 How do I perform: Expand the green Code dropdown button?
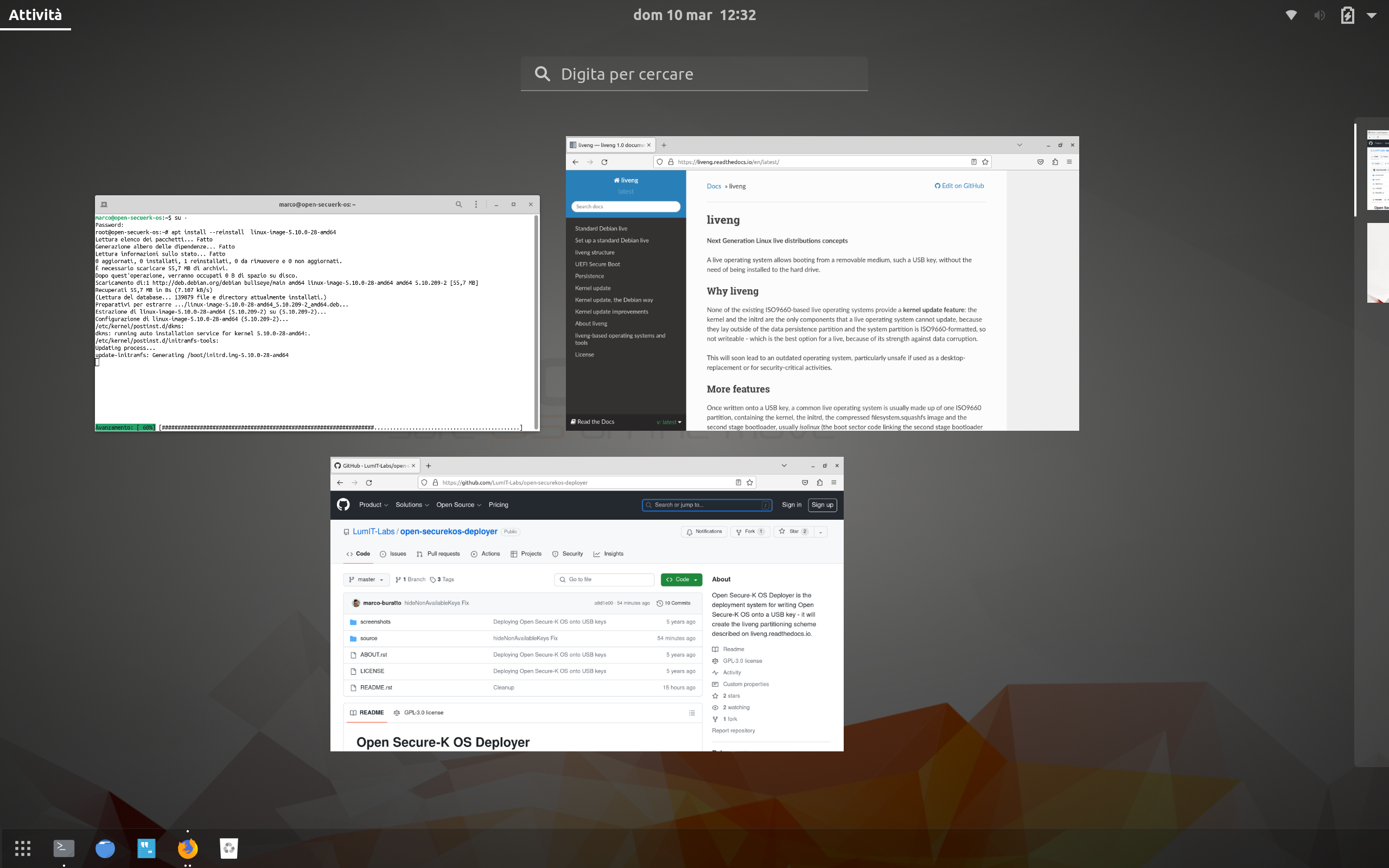point(681,580)
